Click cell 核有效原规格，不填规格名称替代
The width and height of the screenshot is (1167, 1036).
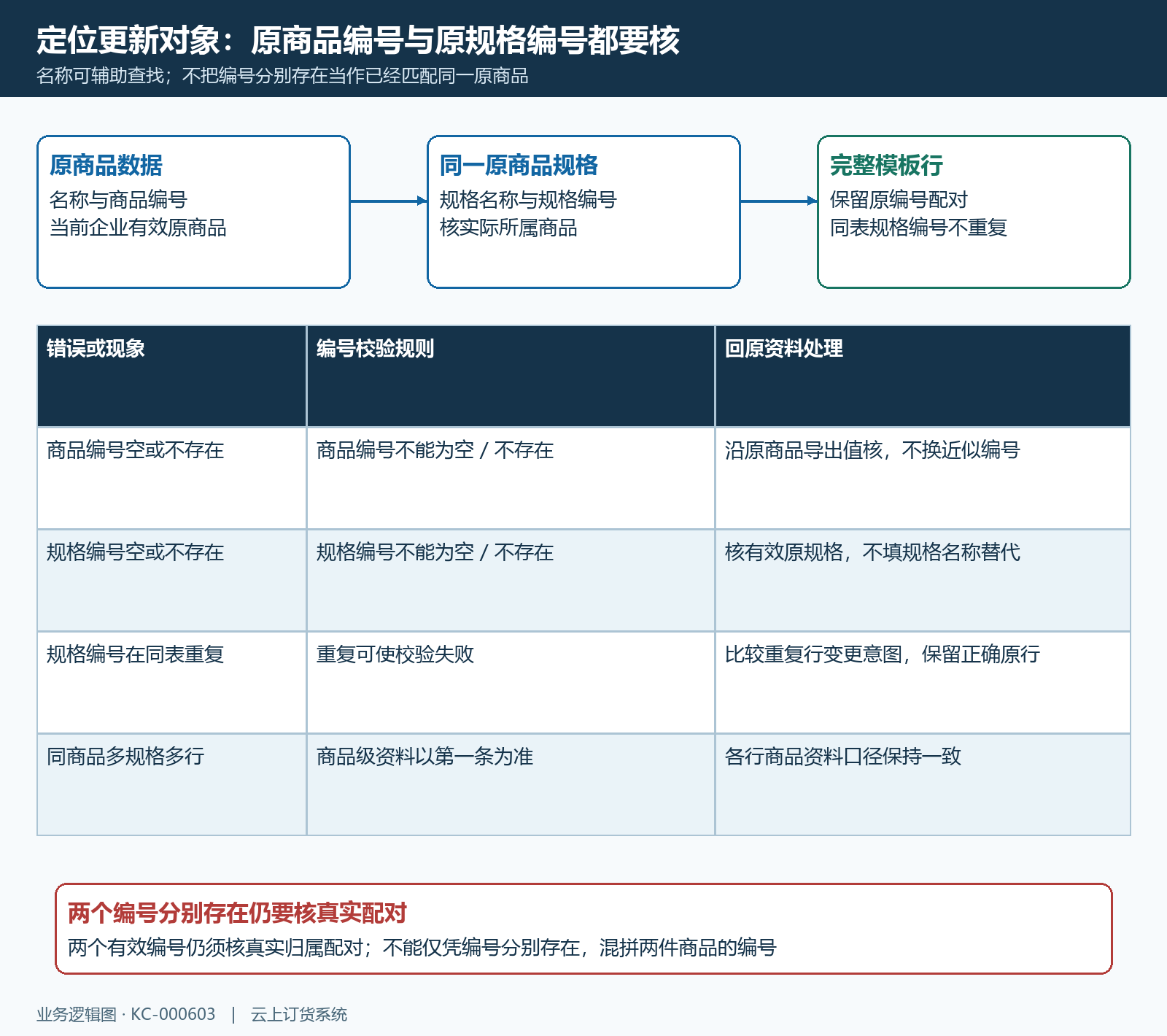click(923, 580)
